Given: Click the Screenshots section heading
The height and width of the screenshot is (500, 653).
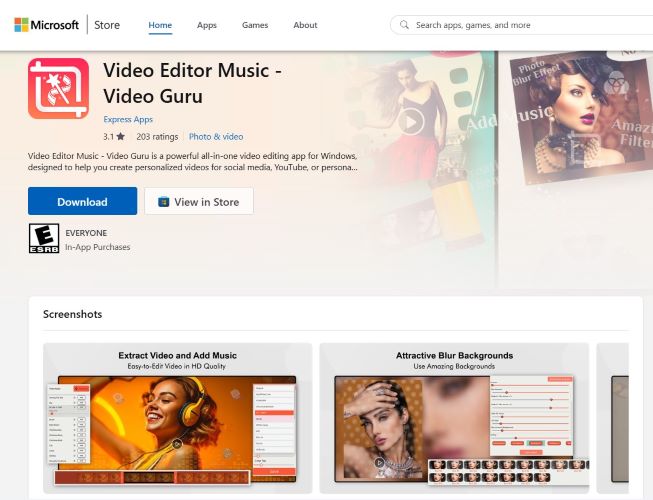Looking at the screenshot, I should pyautogui.click(x=72, y=314).
